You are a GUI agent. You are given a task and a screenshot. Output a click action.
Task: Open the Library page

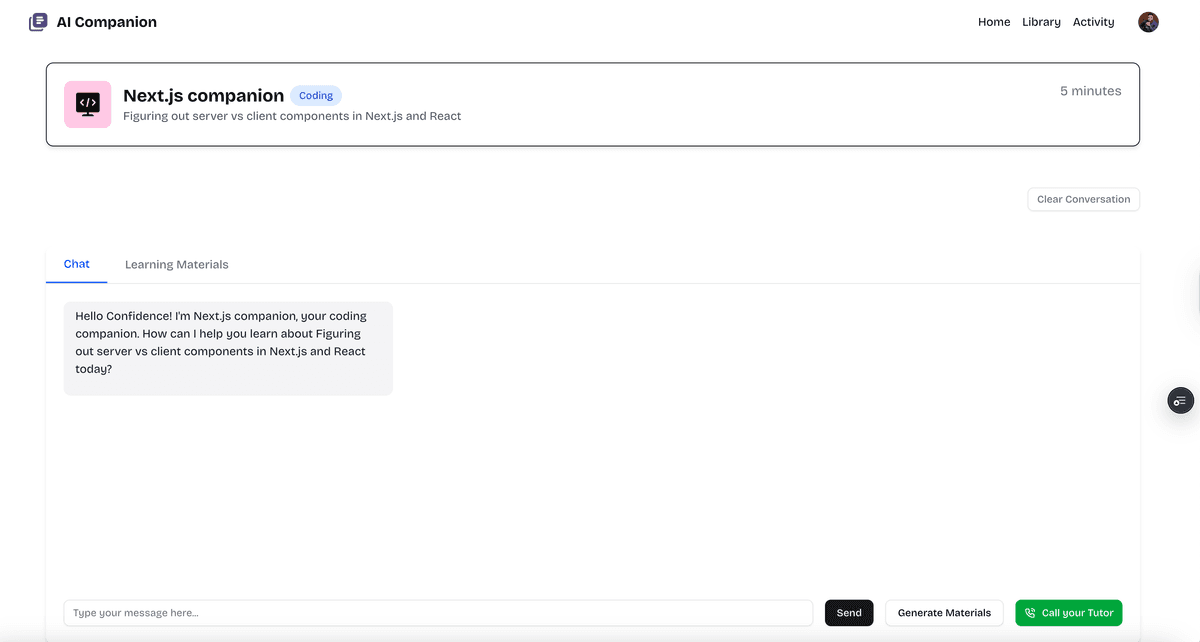1041,22
